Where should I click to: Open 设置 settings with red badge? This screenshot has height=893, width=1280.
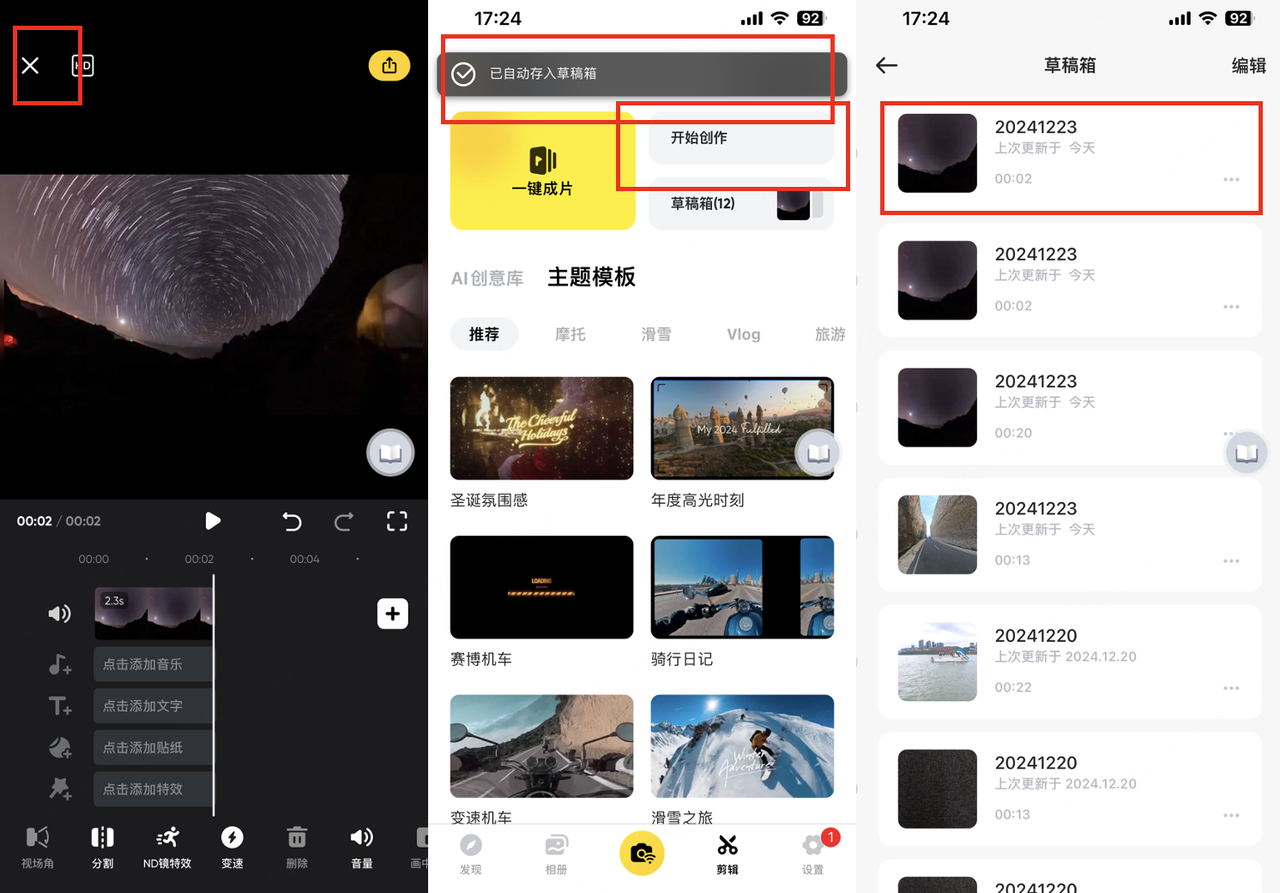tap(813, 854)
